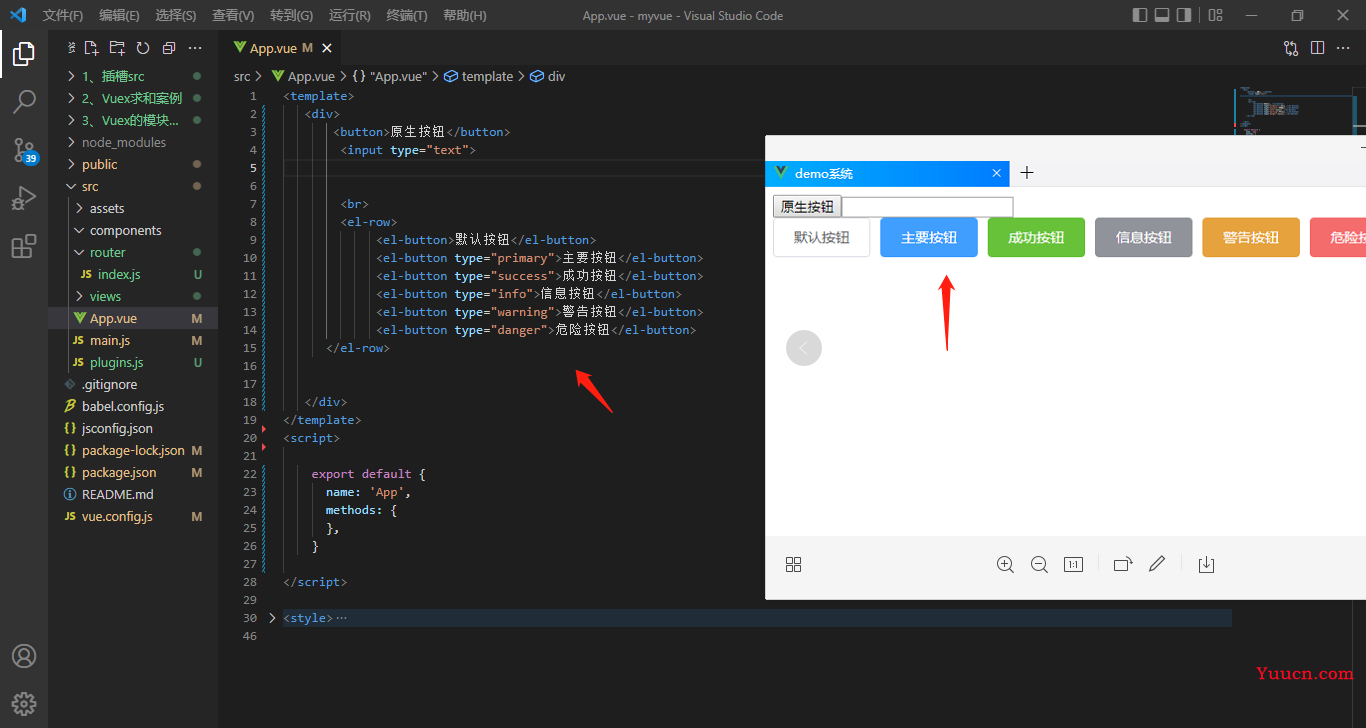1366x728 pixels.
Task: Open 选择(S) menu
Action: (x=176, y=15)
